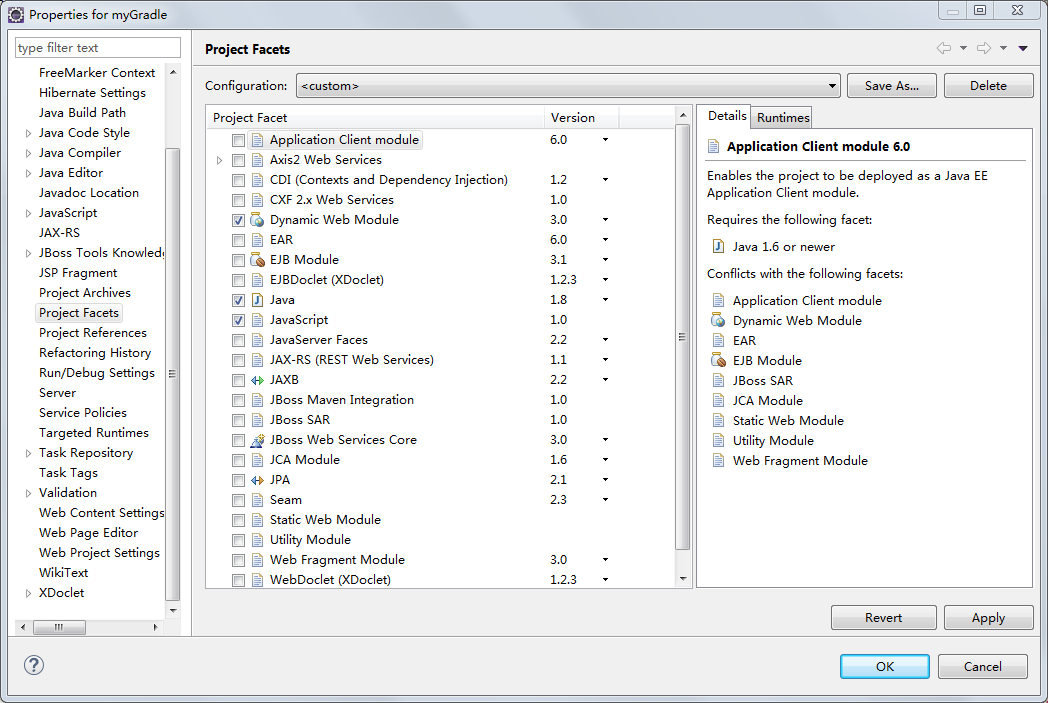Open the view menu dropdown arrow
Image resolution: width=1048 pixels, height=703 pixels.
click(x=1023, y=48)
